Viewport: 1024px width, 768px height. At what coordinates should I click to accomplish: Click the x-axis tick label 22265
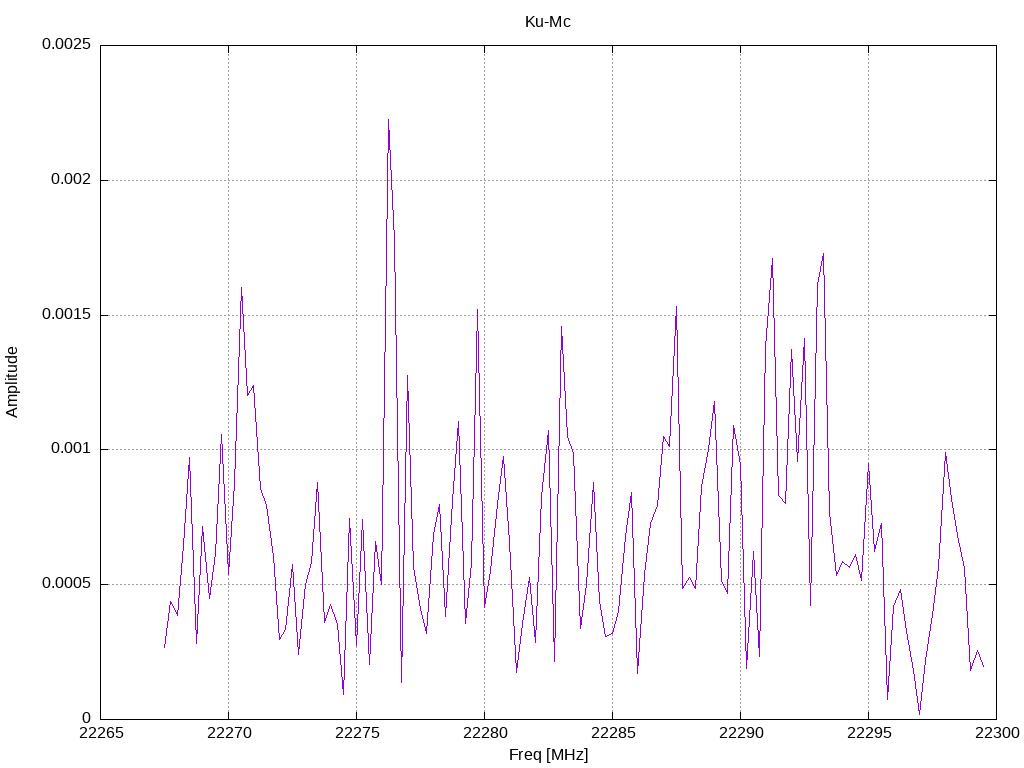tap(101, 733)
